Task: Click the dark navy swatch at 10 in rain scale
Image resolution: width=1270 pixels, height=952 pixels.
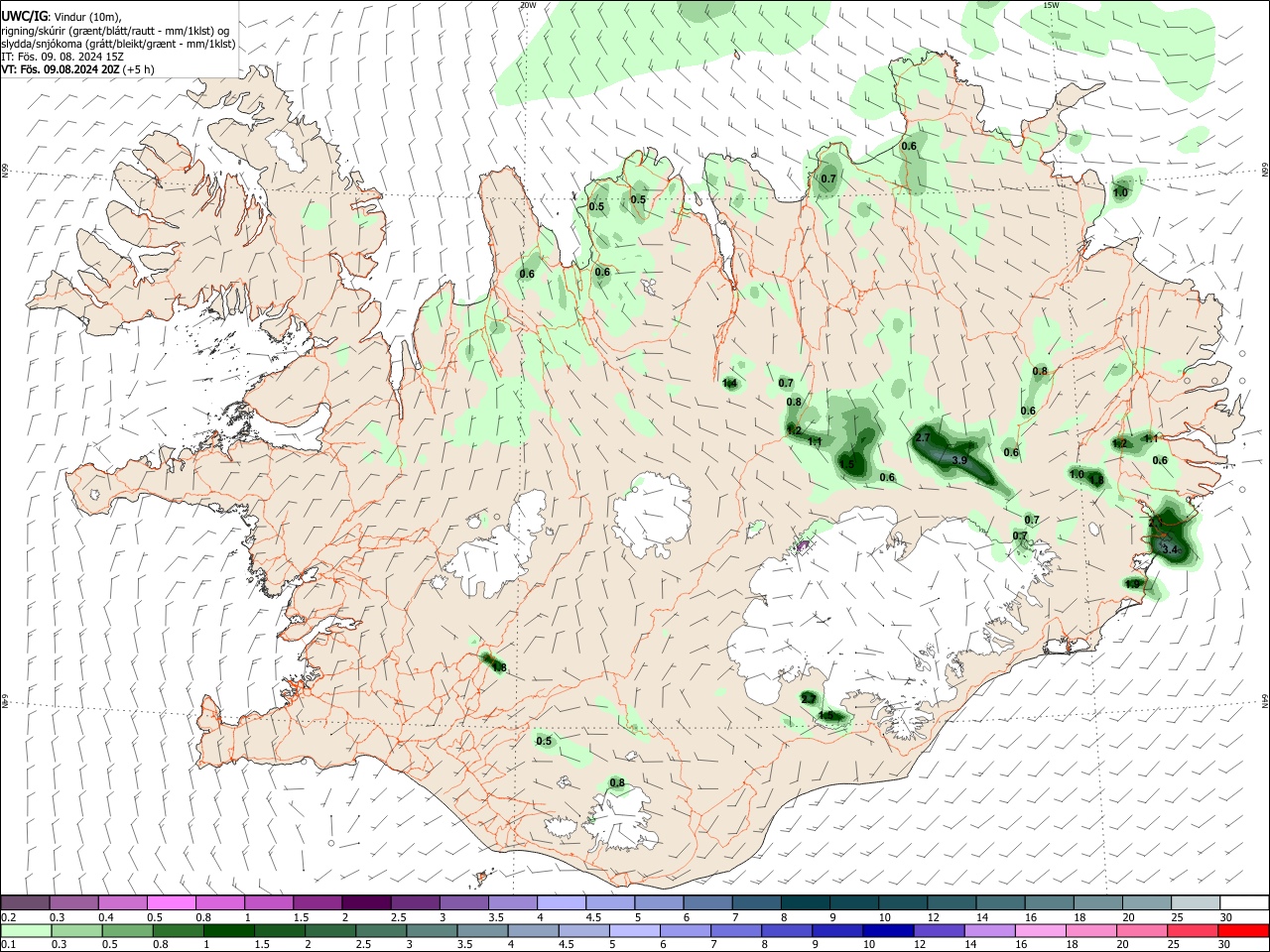Action: point(887,931)
